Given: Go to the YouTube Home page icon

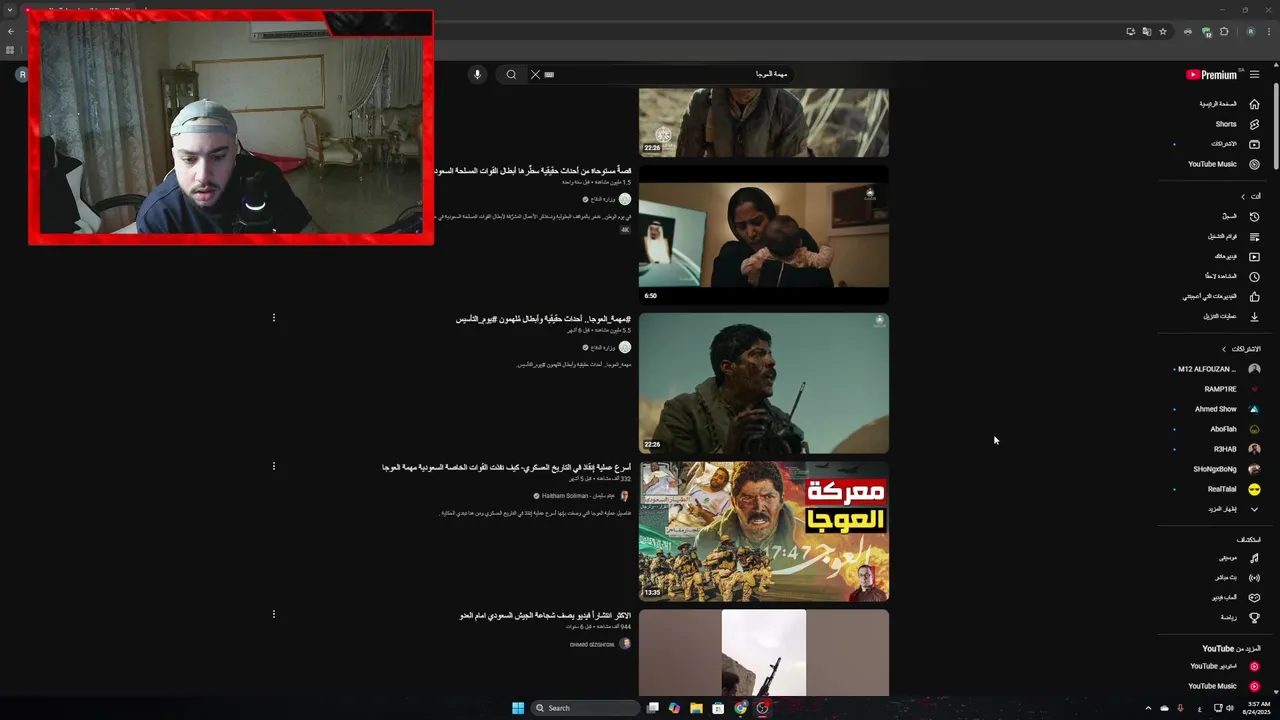Looking at the screenshot, I should pyautogui.click(x=1254, y=104).
